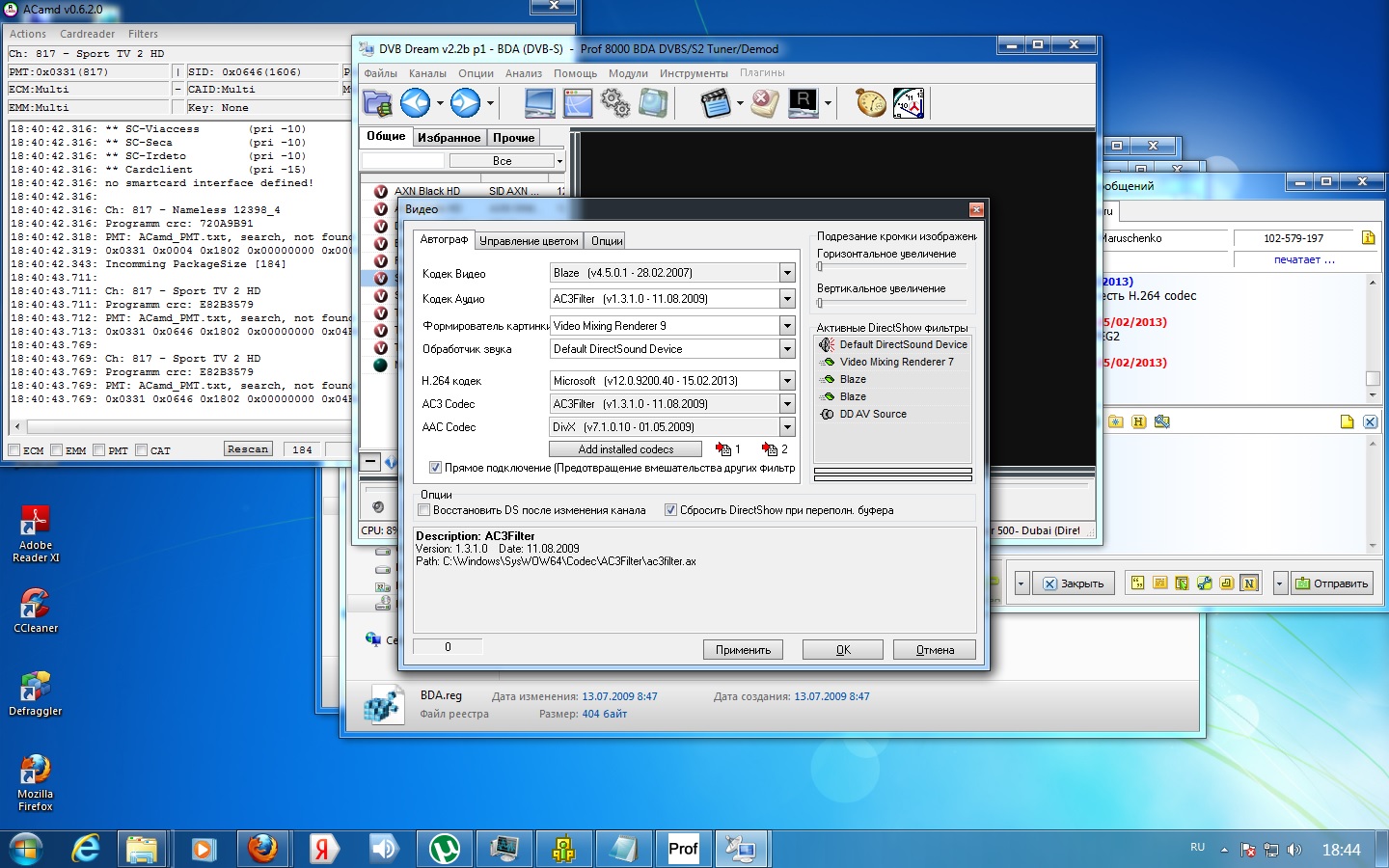Open Инструменты menu in DVB Dream
The width and height of the screenshot is (1389, 868).
click(x=694, y=73)
